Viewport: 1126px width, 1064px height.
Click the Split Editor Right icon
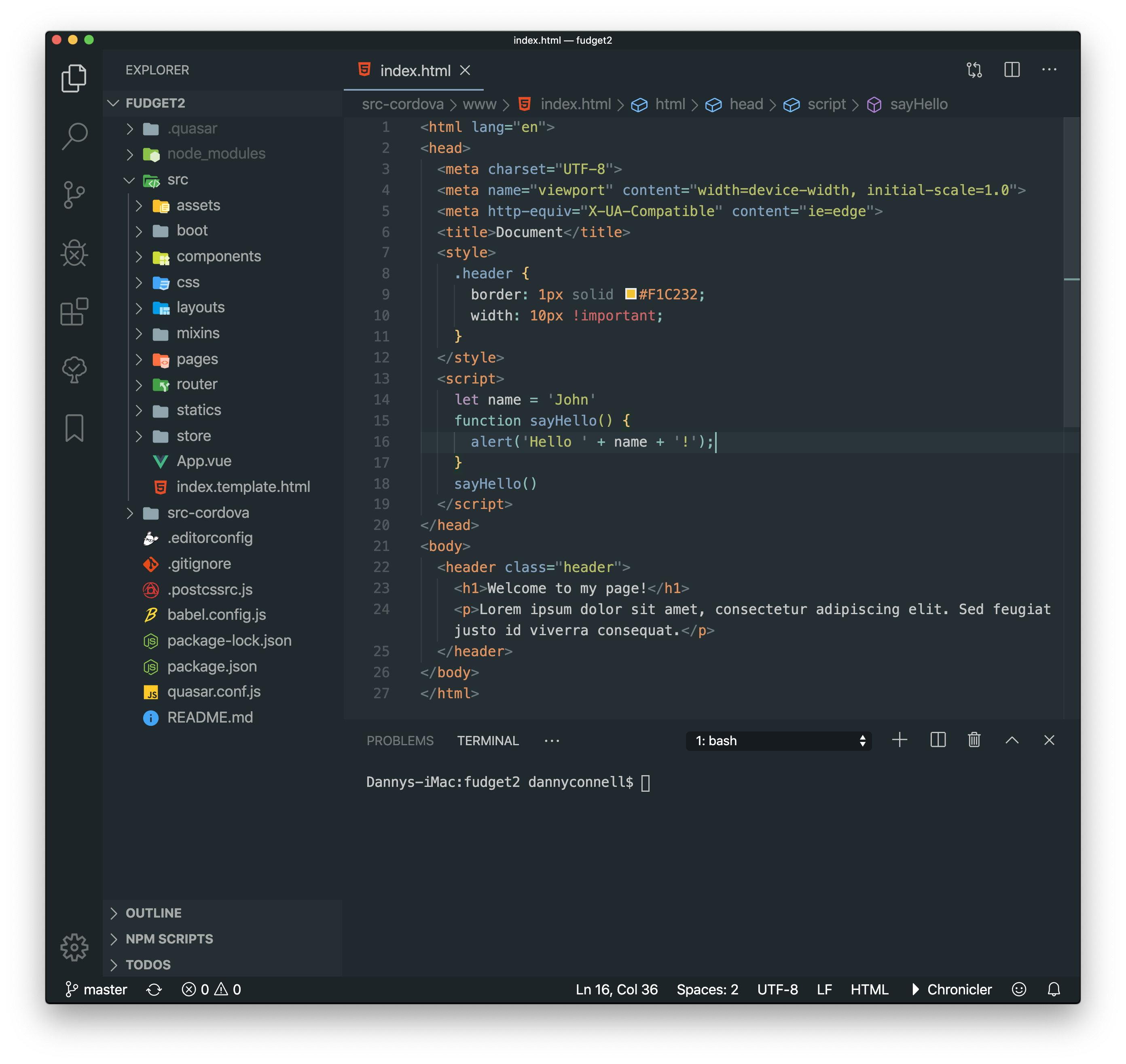click(1012, 70)
